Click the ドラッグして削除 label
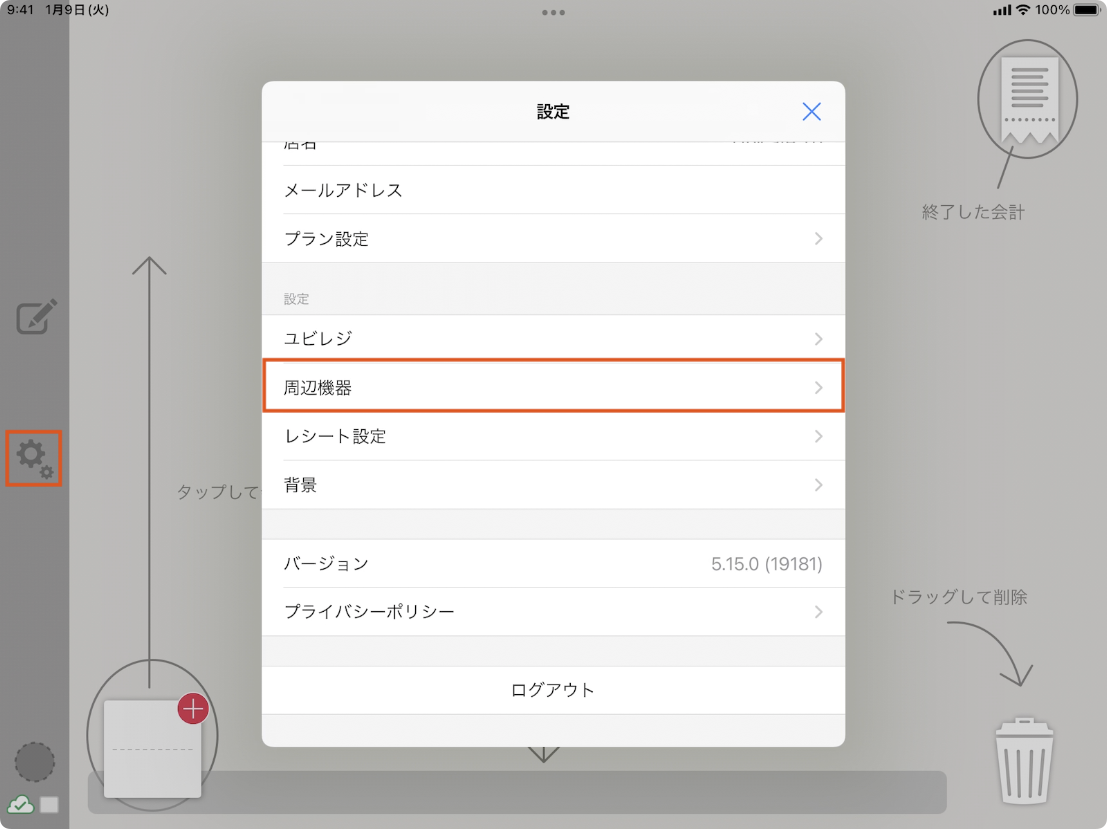Screen dimensions: 1107x829 pyautogui.click(x=958, y=597)
